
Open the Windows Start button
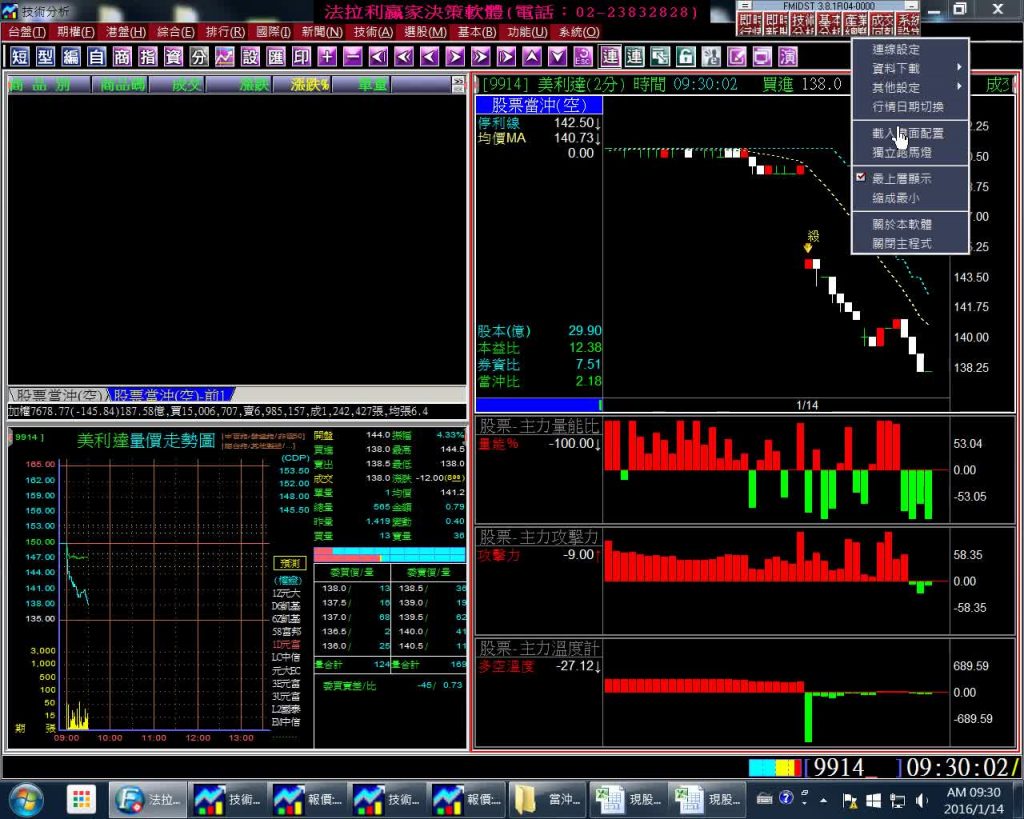click(x=25, y=799)
